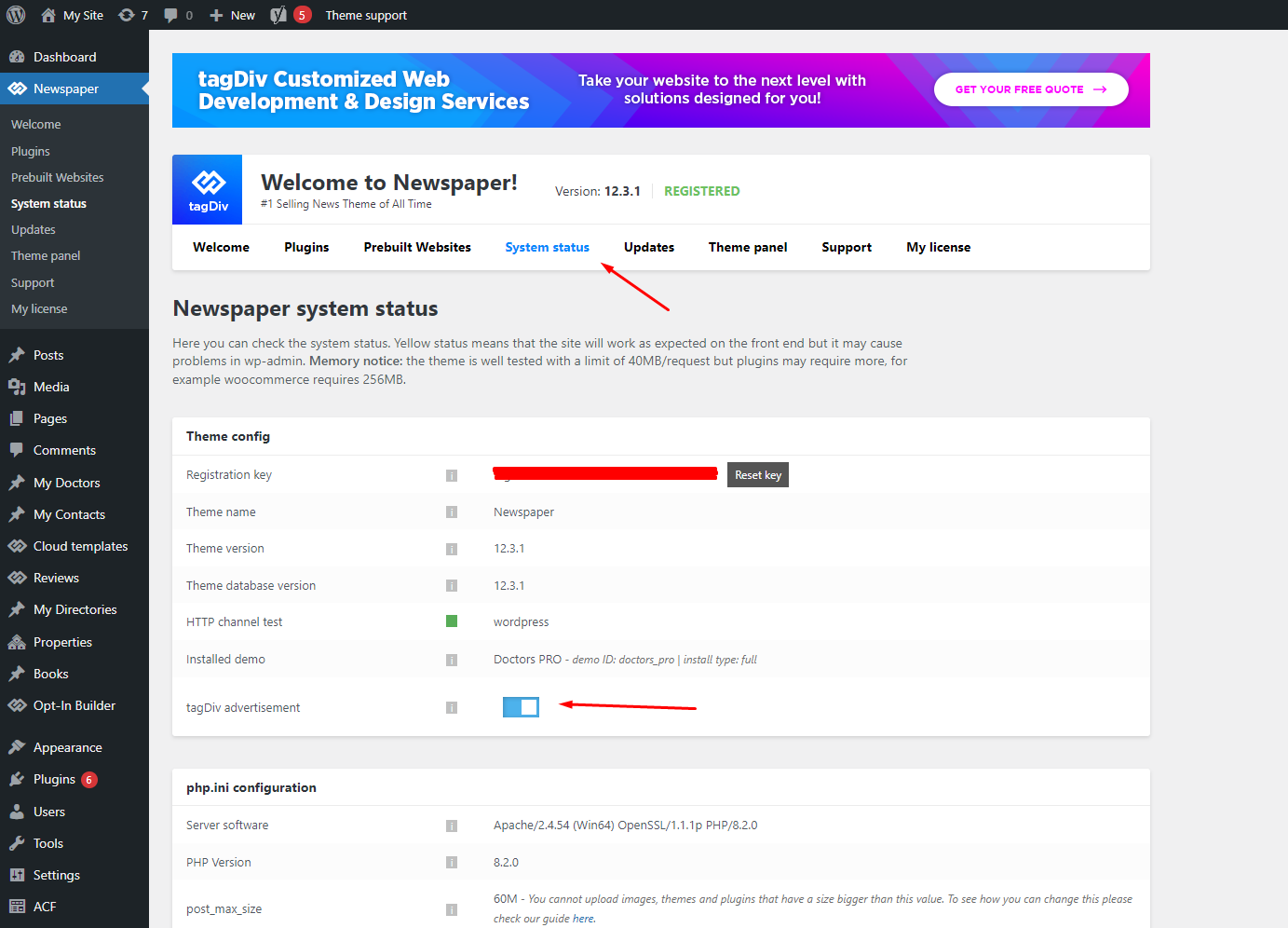Click GET YOUR FREE QUOTE button
The height and width of the screenshot is (928, 1288).
pyautogui.click(x=1031, y=89)
